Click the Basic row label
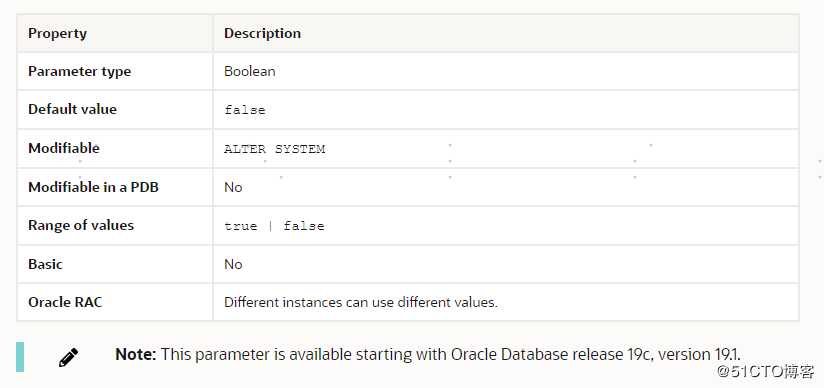Screen dimensions: 824x388 [45, 264]
